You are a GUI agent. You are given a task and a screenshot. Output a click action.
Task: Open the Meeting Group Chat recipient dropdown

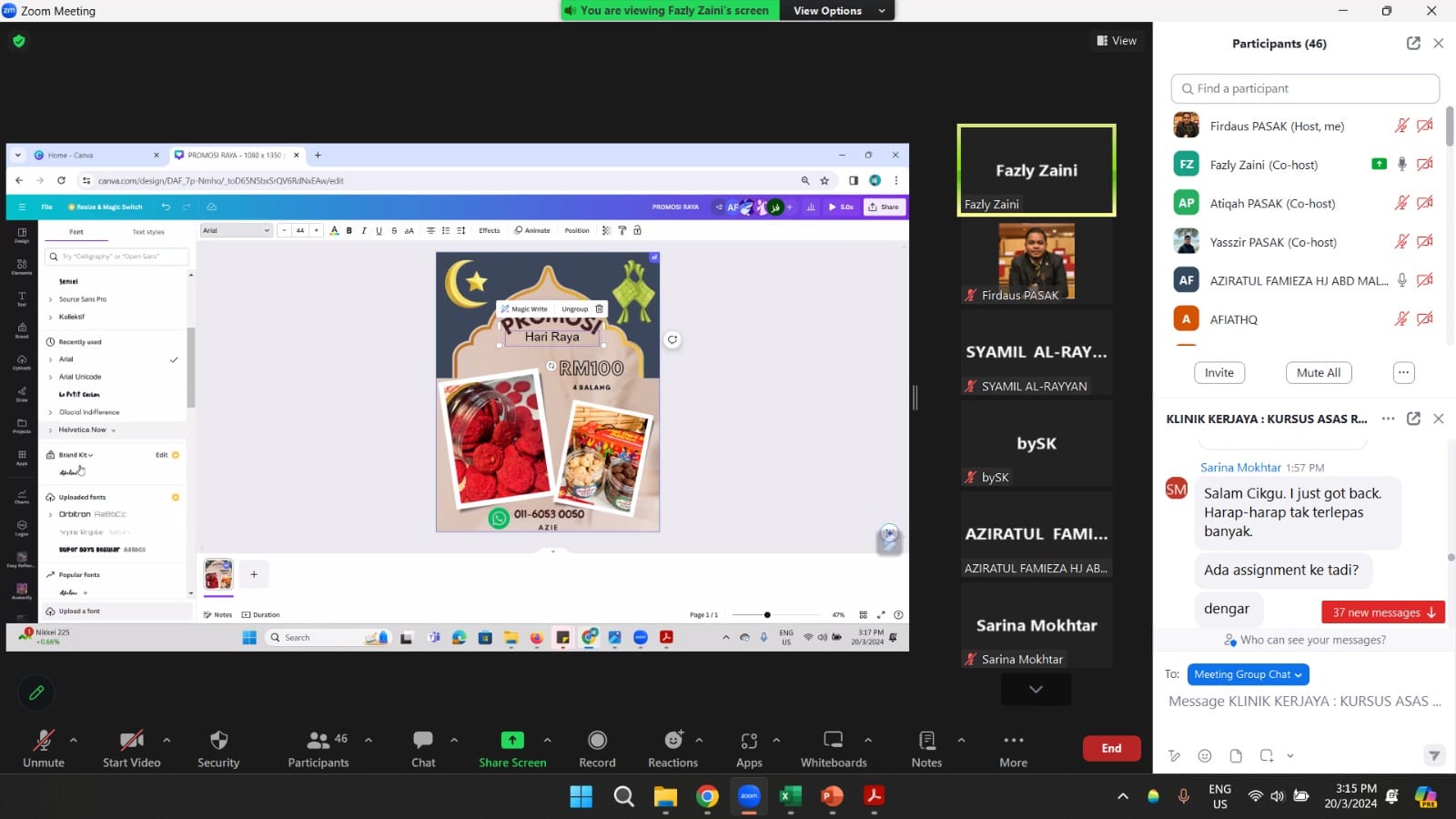[x=1248, y=674]
